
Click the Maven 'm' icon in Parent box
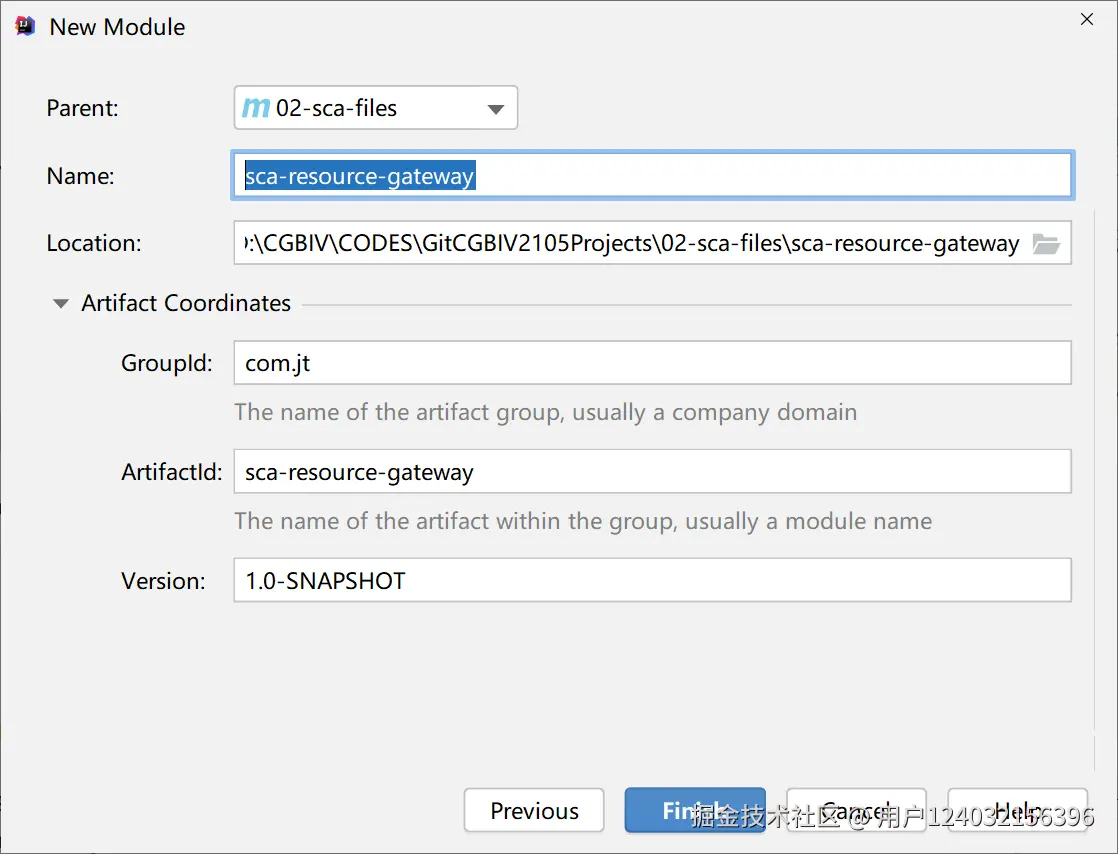tap(256, 108)
